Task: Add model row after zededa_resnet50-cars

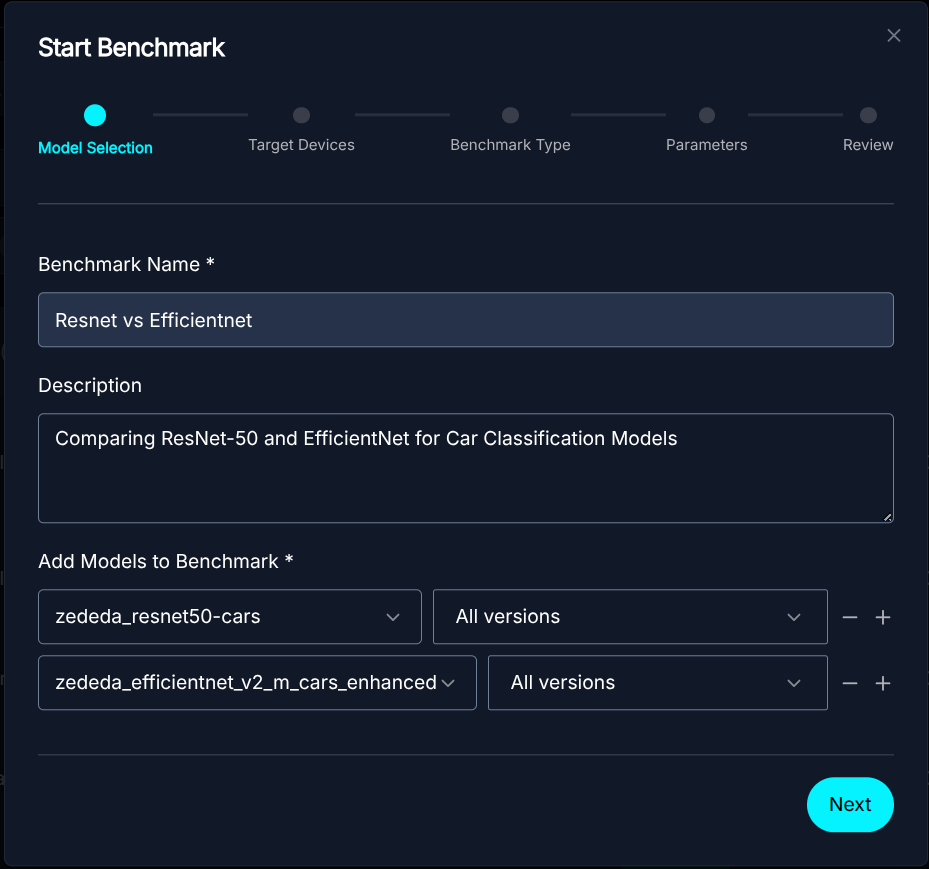Action: (x=883, y=618)
